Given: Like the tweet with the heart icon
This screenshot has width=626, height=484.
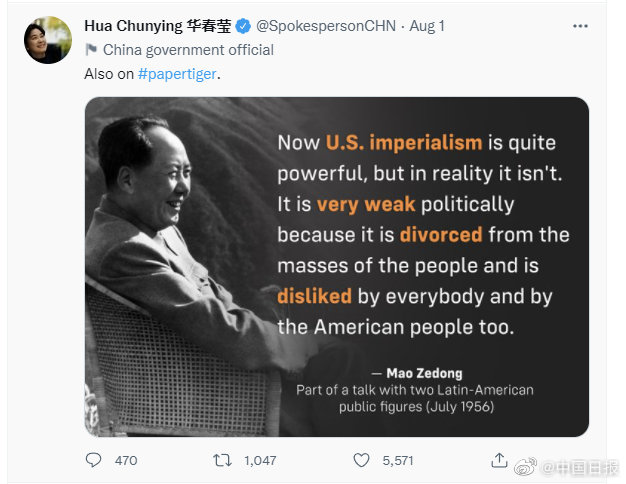Looking at the screenshot, I should point(362,460).
